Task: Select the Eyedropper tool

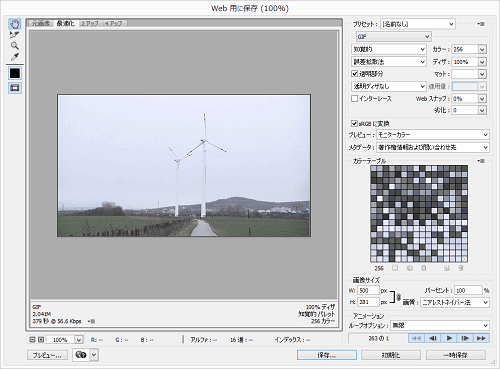Action: point(15,57)
